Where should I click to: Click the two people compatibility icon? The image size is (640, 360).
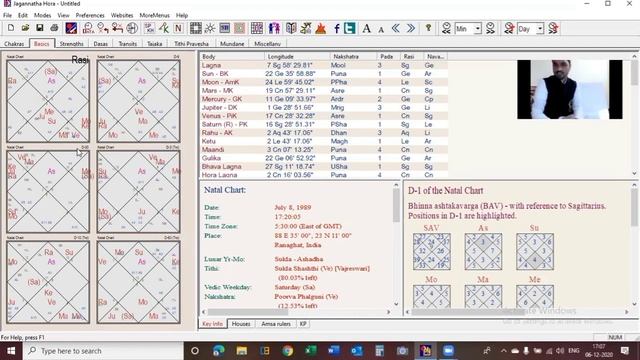coord(274,28)
